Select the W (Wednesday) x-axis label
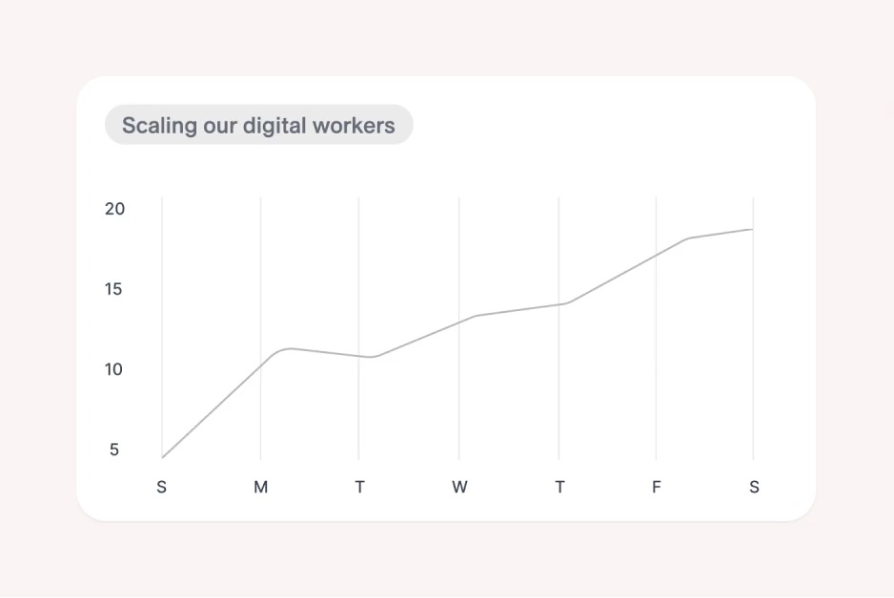894x598 pixels. pos(459,487)
